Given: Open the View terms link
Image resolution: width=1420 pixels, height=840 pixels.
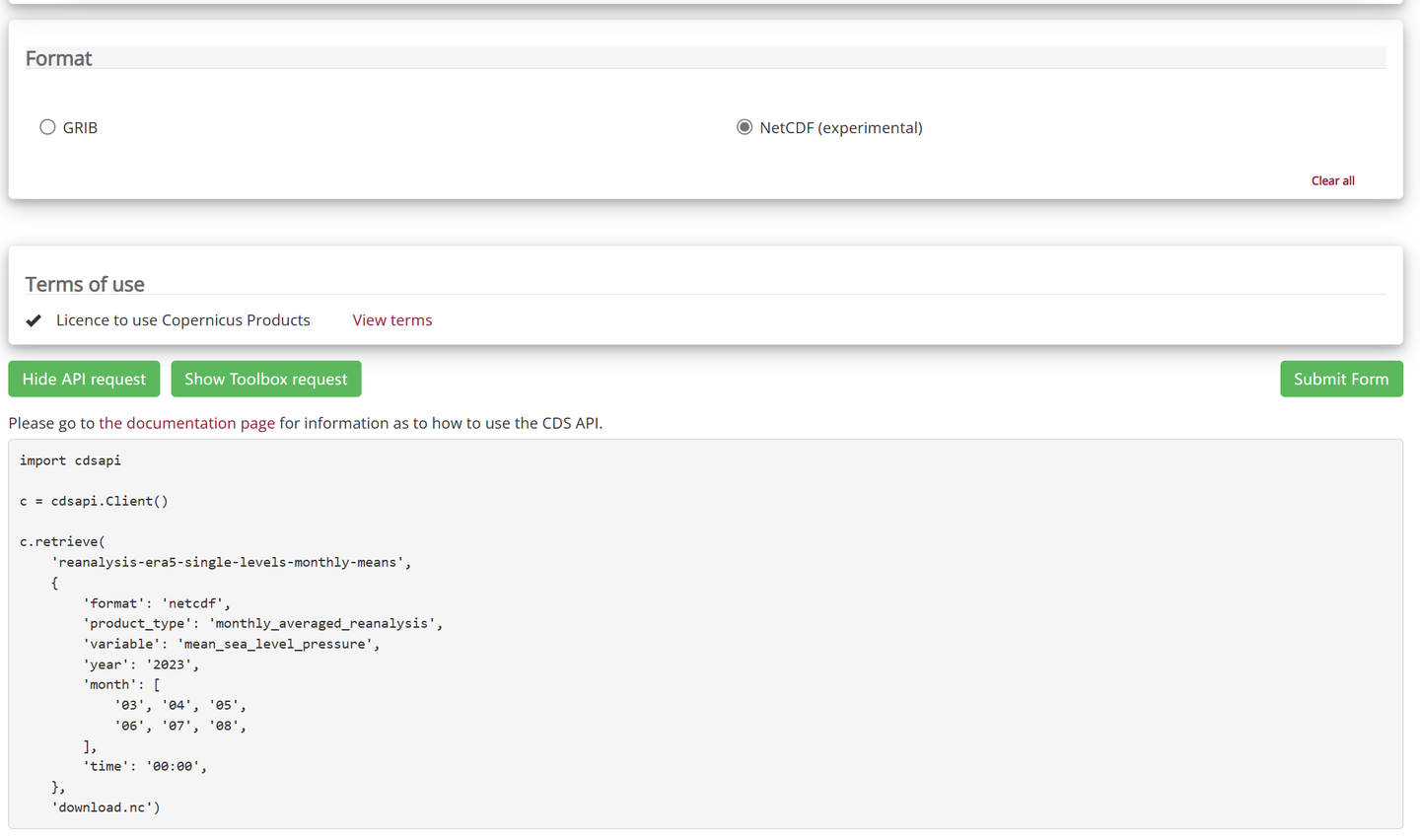Looking at the screenshot, I should click(x=392, y=320).
